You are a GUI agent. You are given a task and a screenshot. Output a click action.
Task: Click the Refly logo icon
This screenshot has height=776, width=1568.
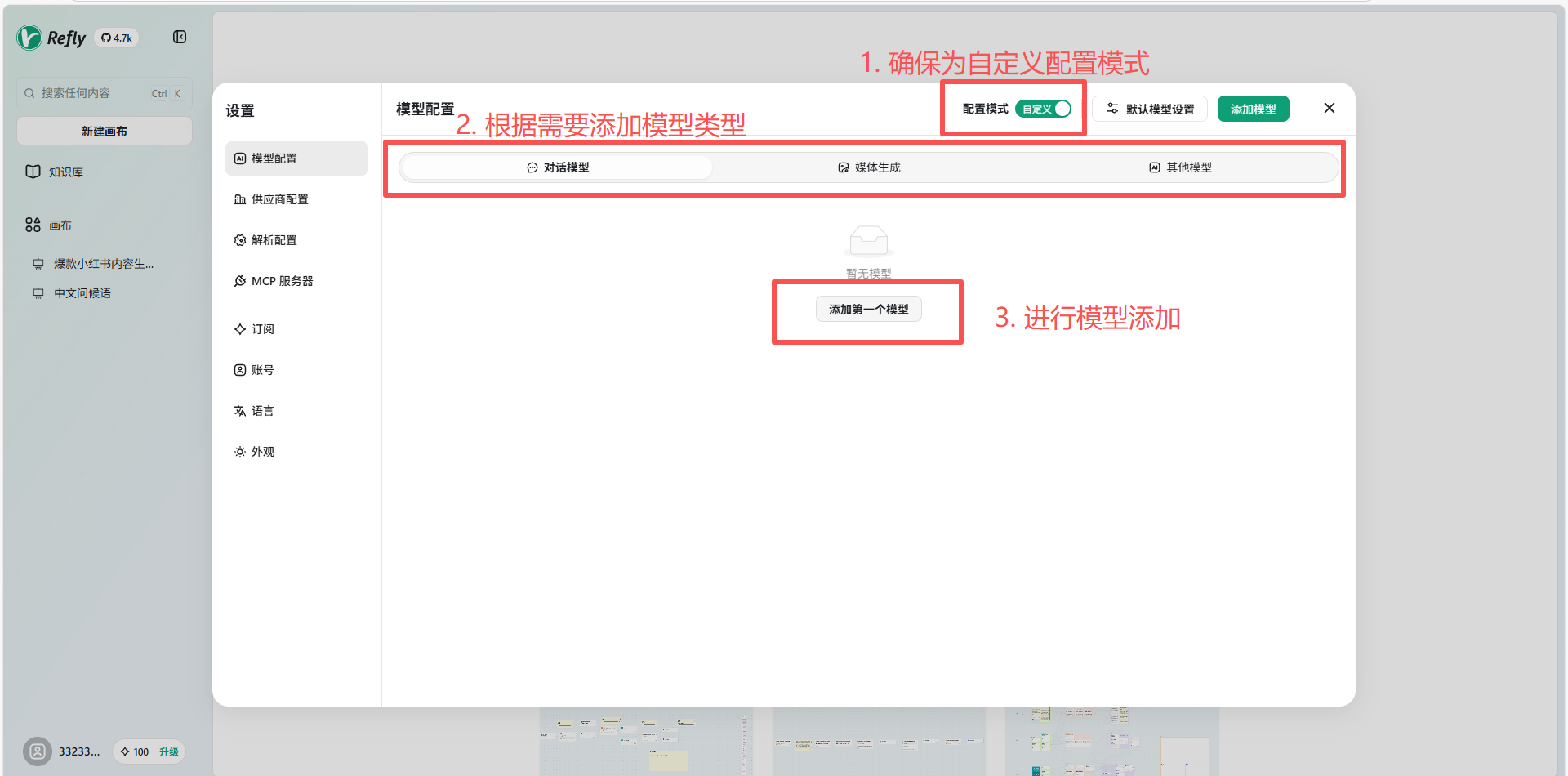point(29,38)
